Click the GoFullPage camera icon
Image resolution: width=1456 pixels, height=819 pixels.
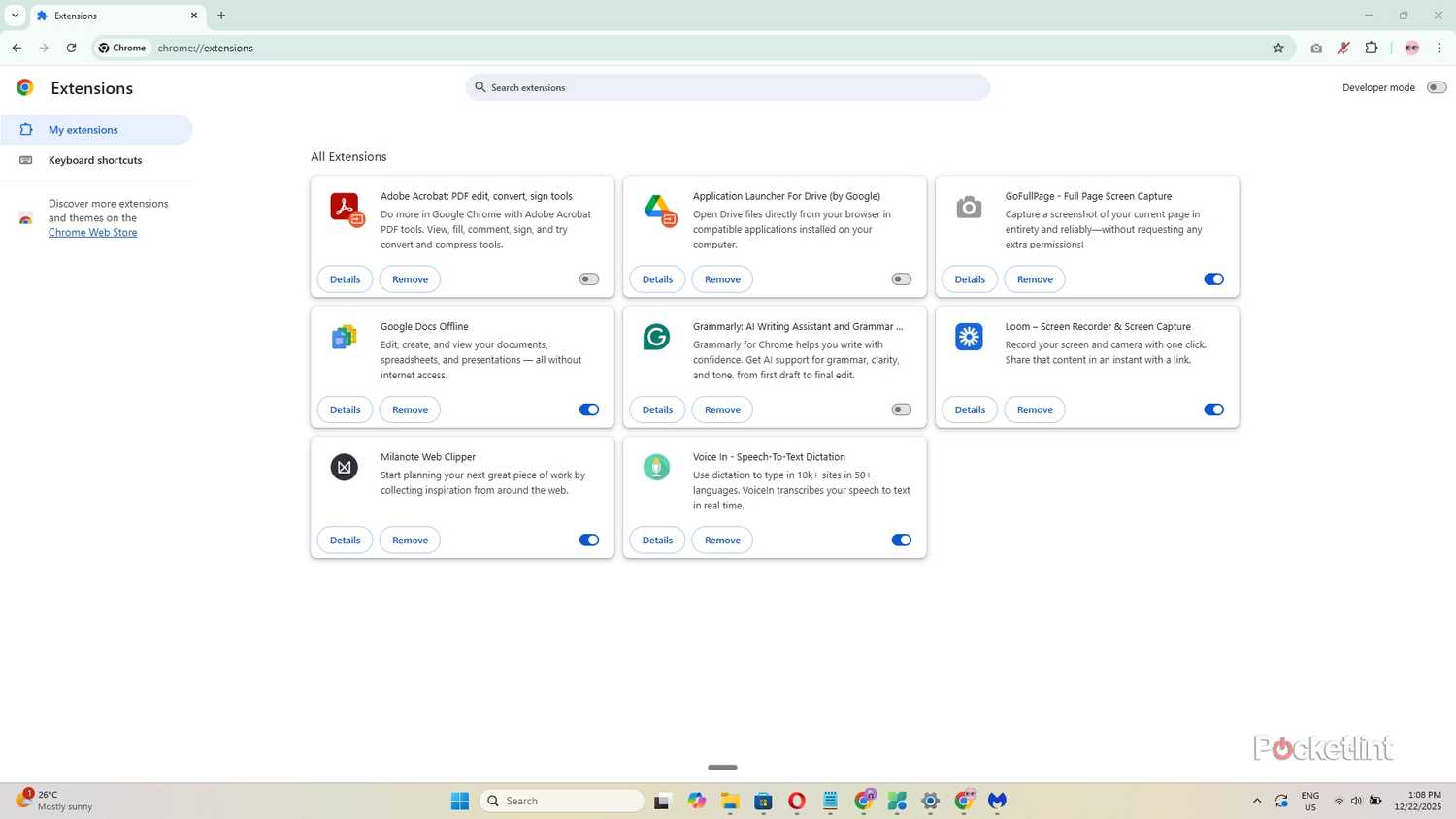pos(968,207)
